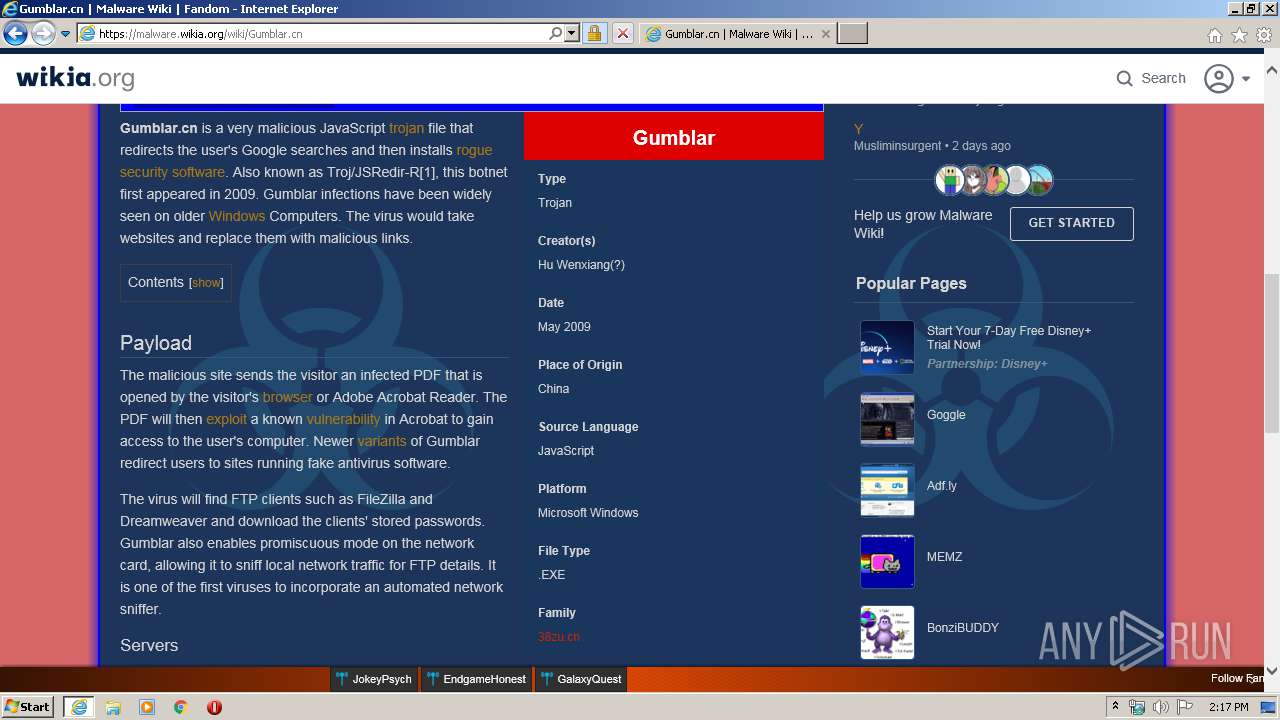Open the 'vulnerability' link
This screenshot has width=1280, height=720.
[343, 419]
